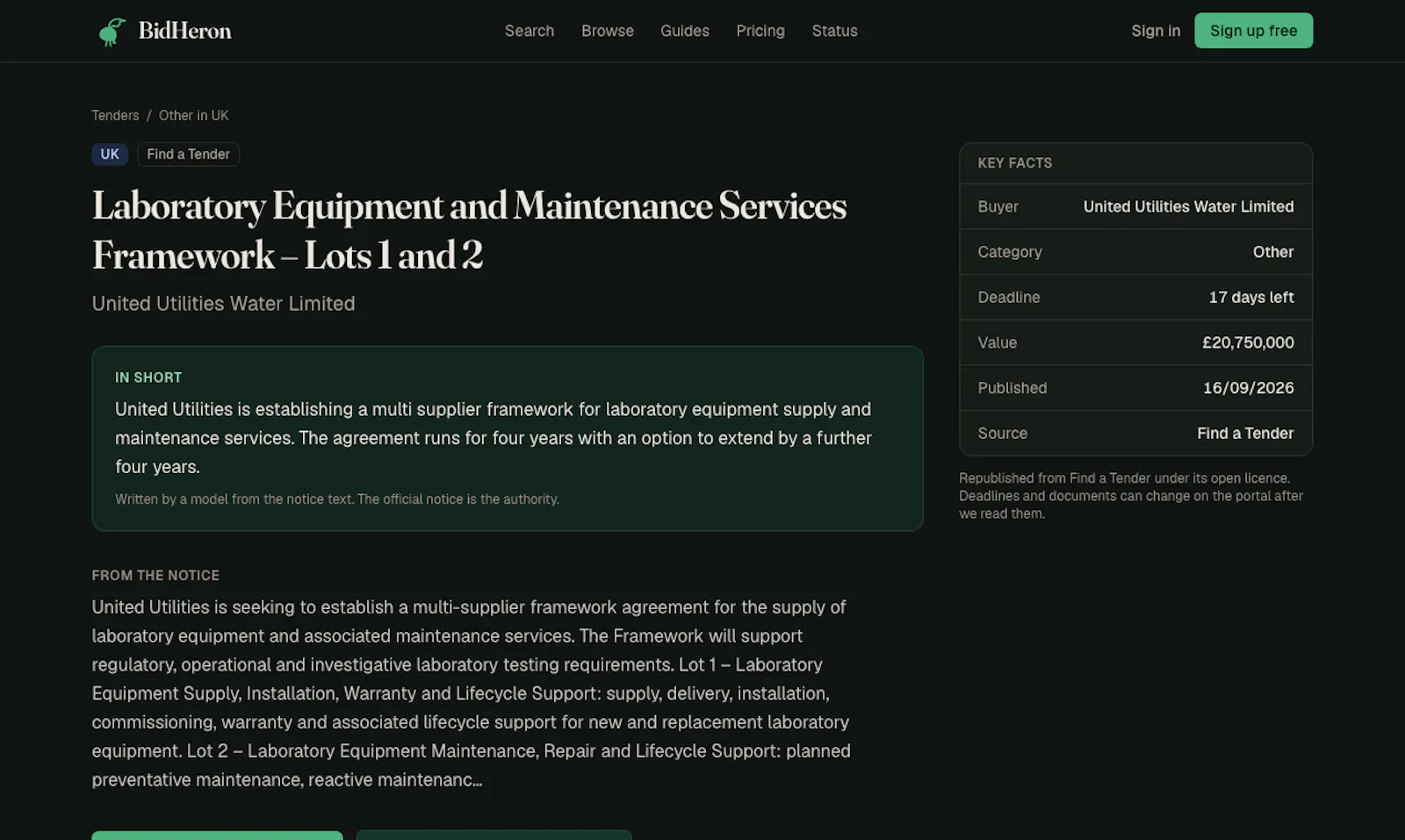Viewport: 1405px width, 840px height.
Task: Go to the Browse nav item
Action: pyautogui.click(x=608, y=31)
